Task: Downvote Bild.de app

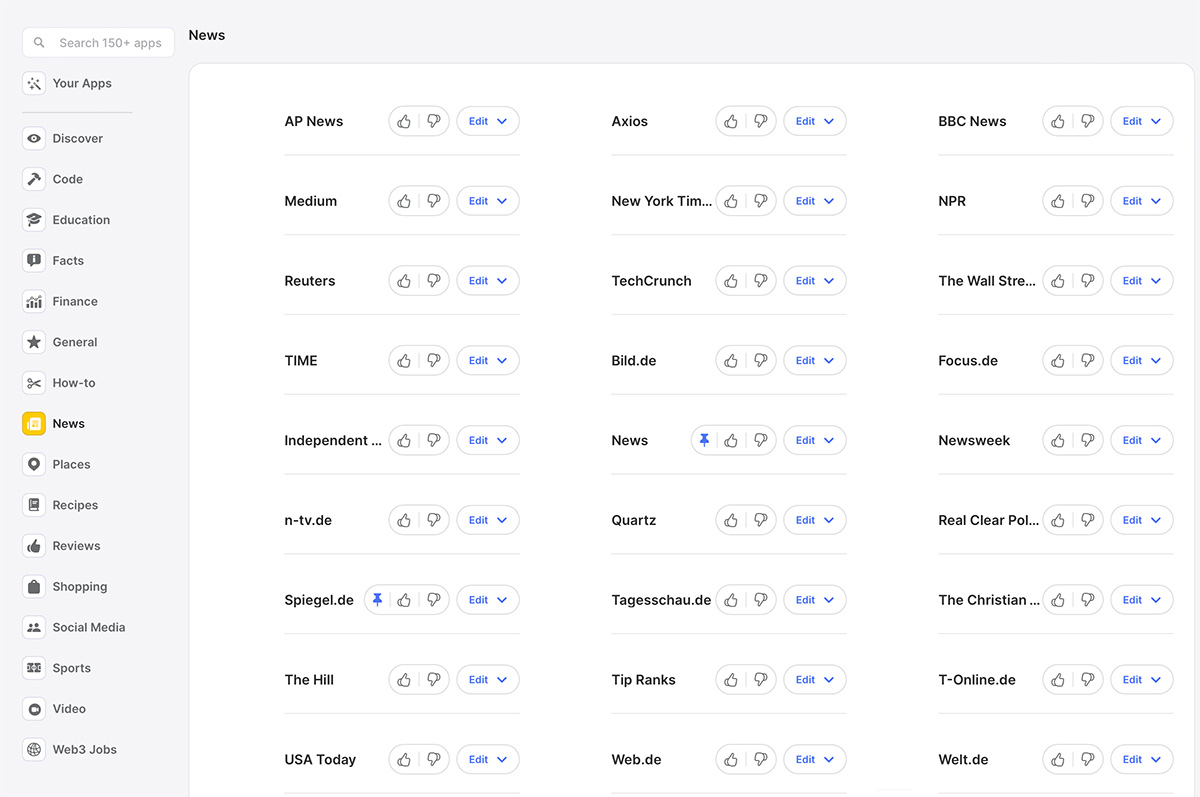Action: pos(761,361)
